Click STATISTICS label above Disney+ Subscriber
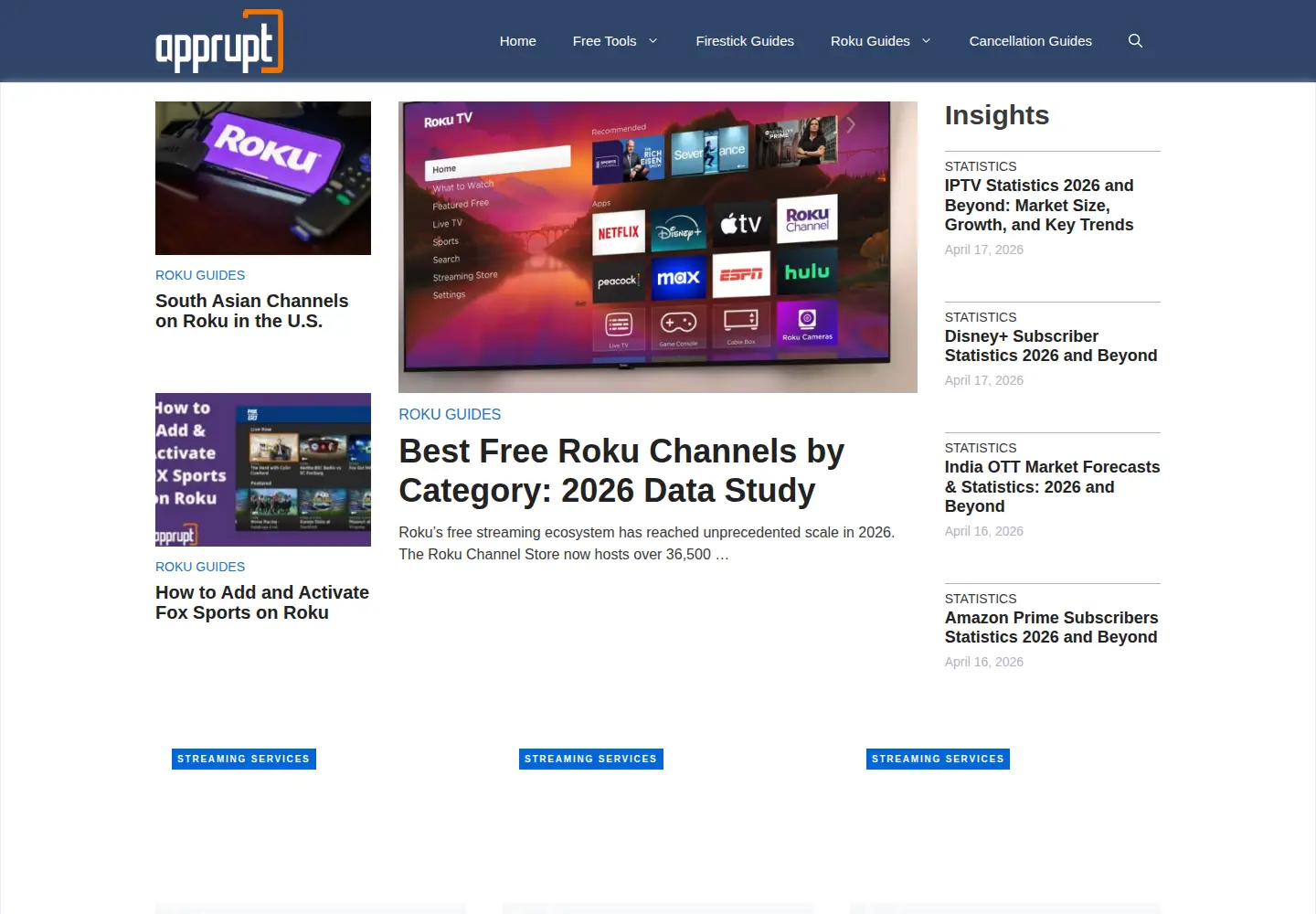The height and width of the screenshot is (914, 1316). click(981, 317)
